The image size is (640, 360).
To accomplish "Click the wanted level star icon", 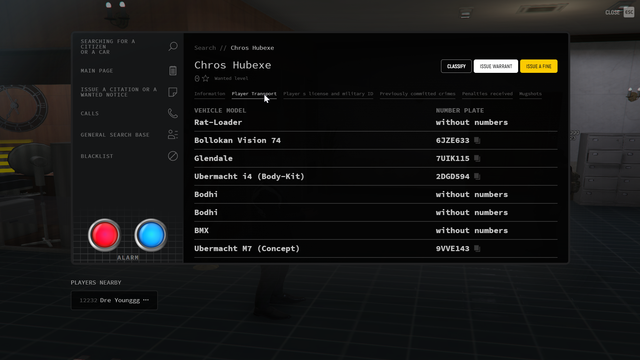I will (x=206, y=78).
